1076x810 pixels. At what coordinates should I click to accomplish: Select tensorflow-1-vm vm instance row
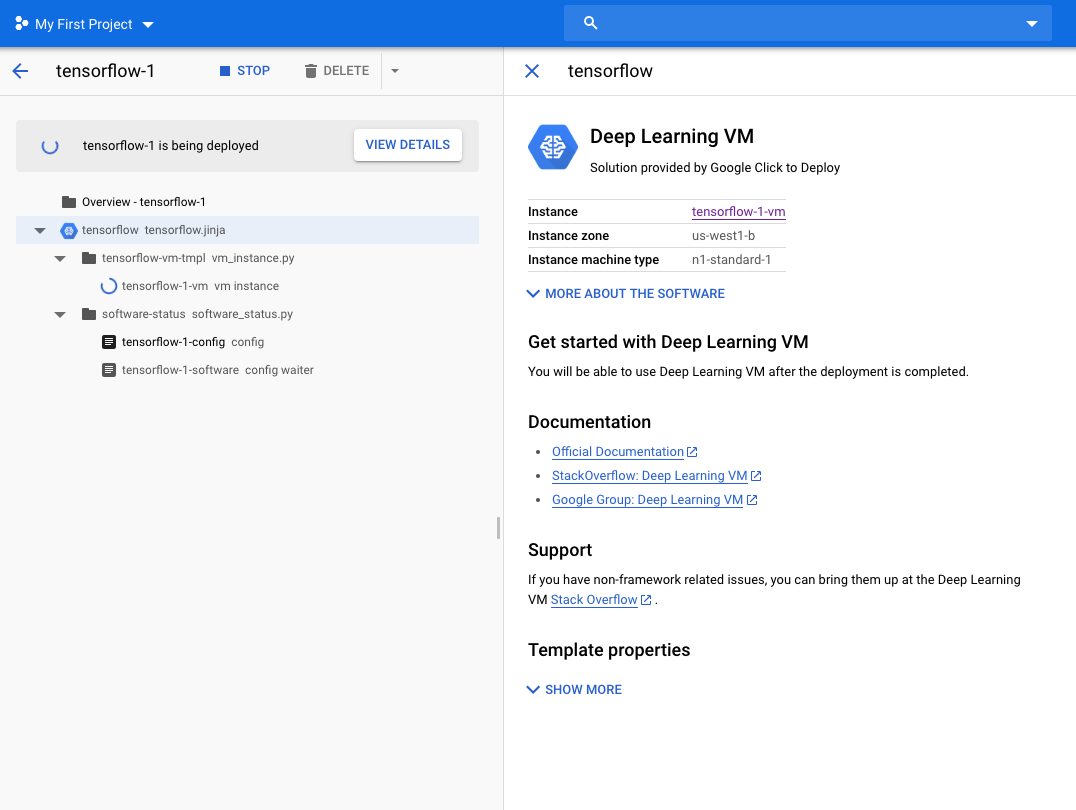(x=247, y=286)
